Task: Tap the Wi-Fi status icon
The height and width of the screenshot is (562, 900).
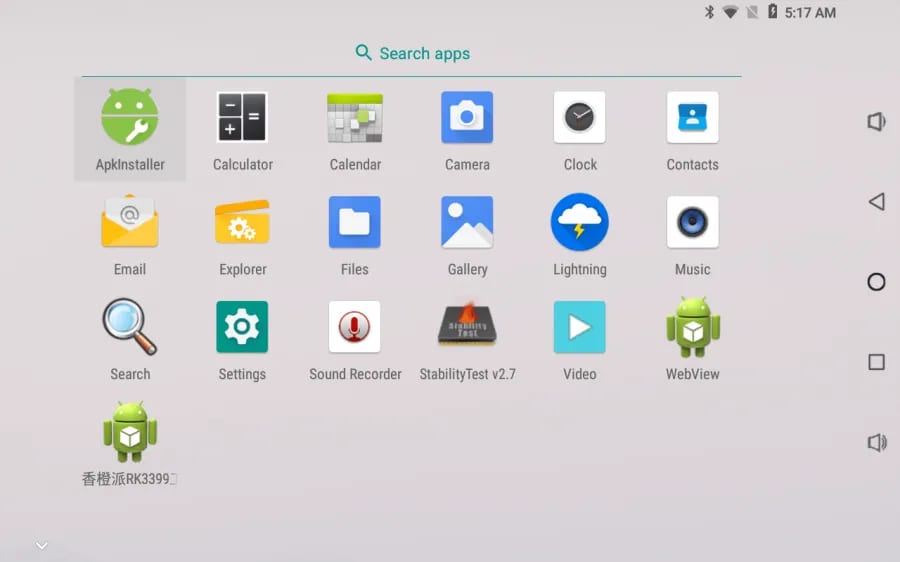Action: (730, 12)
